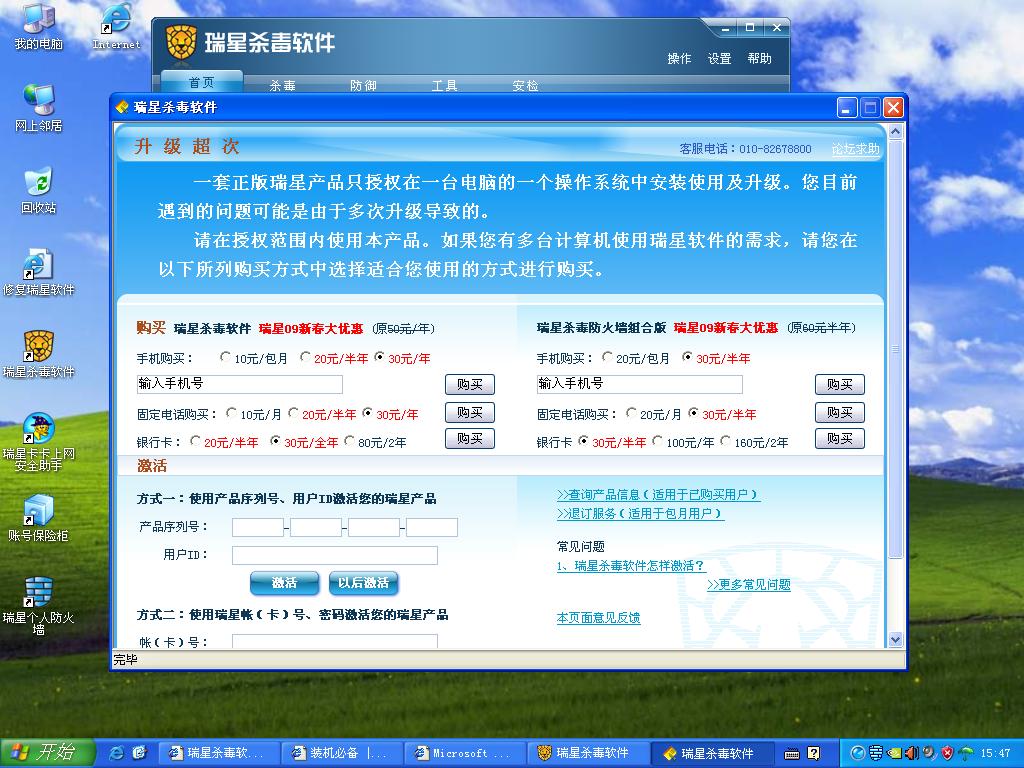Click the 帐(卡)号 input field
Image resolution: width=1024 pixels, height=768 pixels.
tap(335, 641)
